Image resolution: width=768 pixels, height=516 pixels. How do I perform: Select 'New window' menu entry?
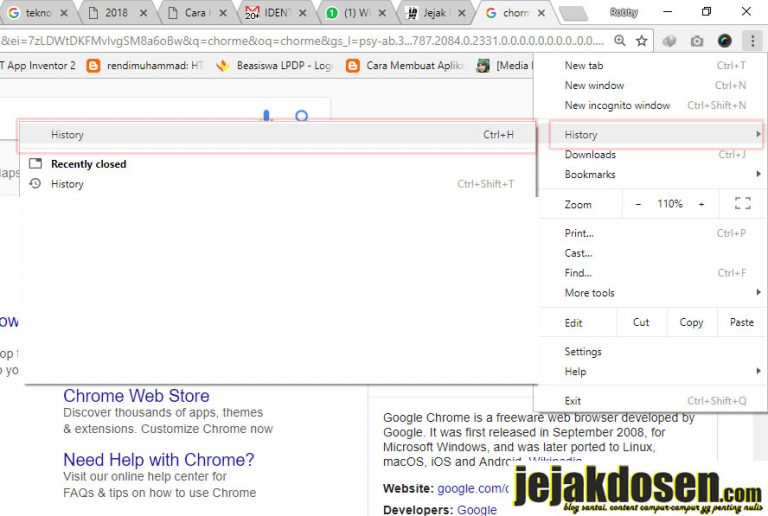tap(650, 85)
